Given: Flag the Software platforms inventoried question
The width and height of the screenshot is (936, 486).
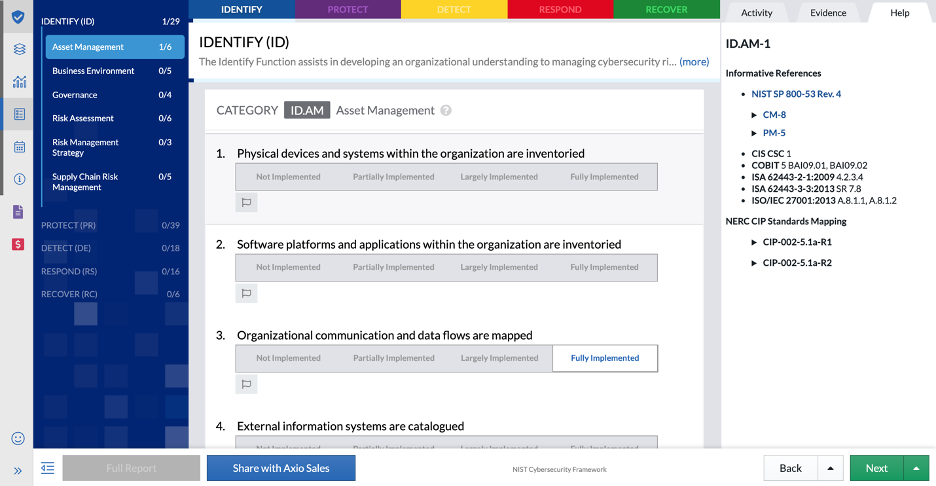Looking at the screenshot, I should [246, 293].
